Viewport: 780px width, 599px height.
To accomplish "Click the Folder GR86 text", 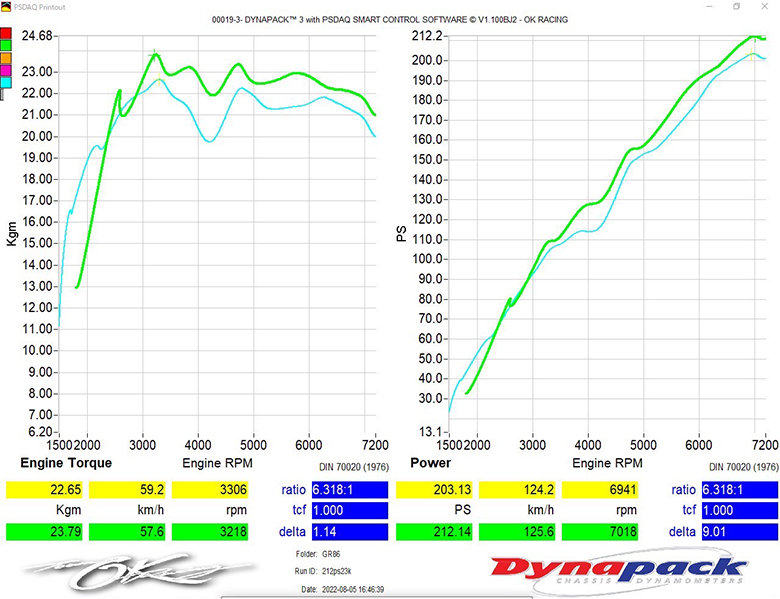I will coord(318,554).
